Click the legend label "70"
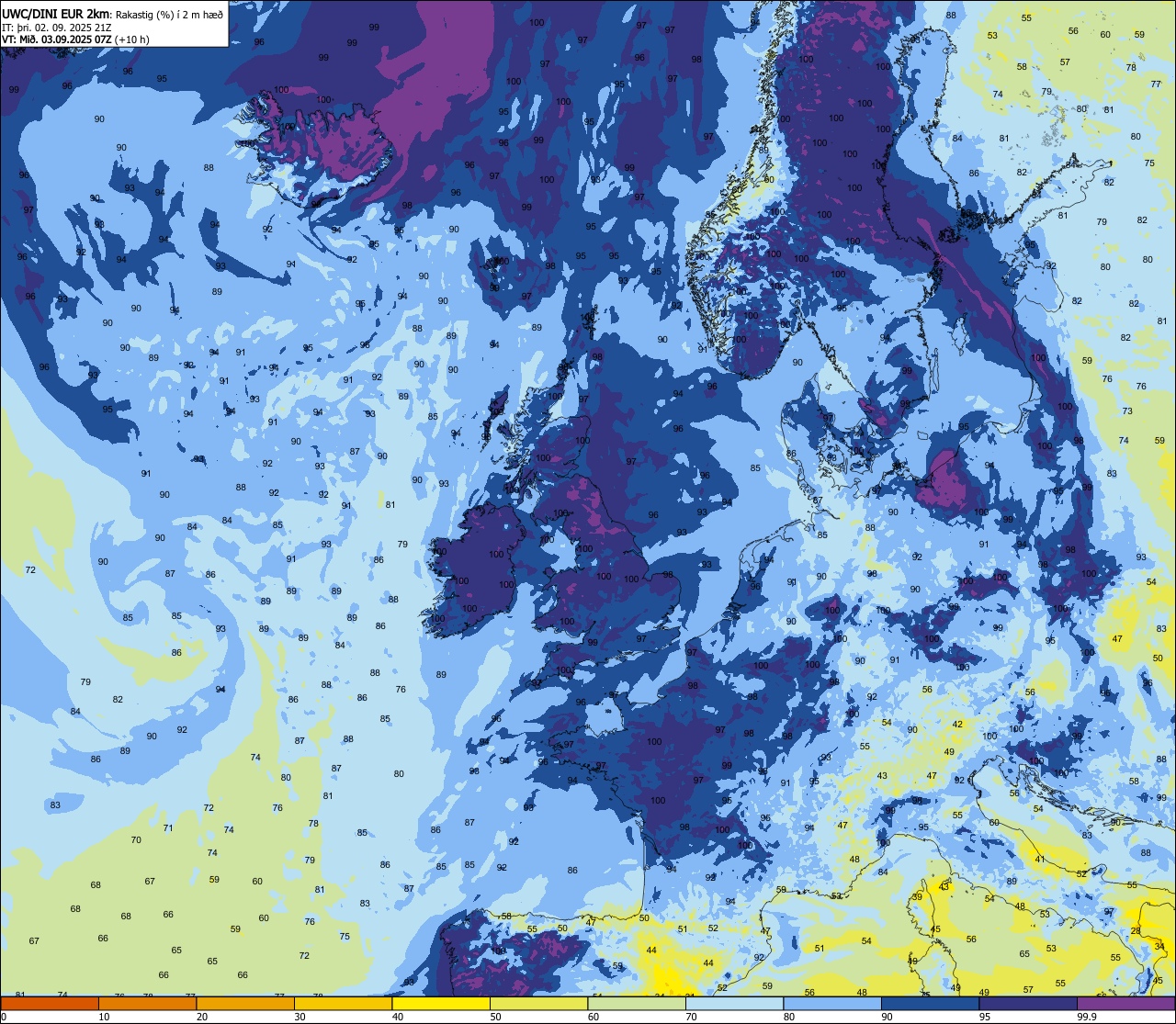Viewport: 1176px width, 1024px height. [x=691, y=1017]
